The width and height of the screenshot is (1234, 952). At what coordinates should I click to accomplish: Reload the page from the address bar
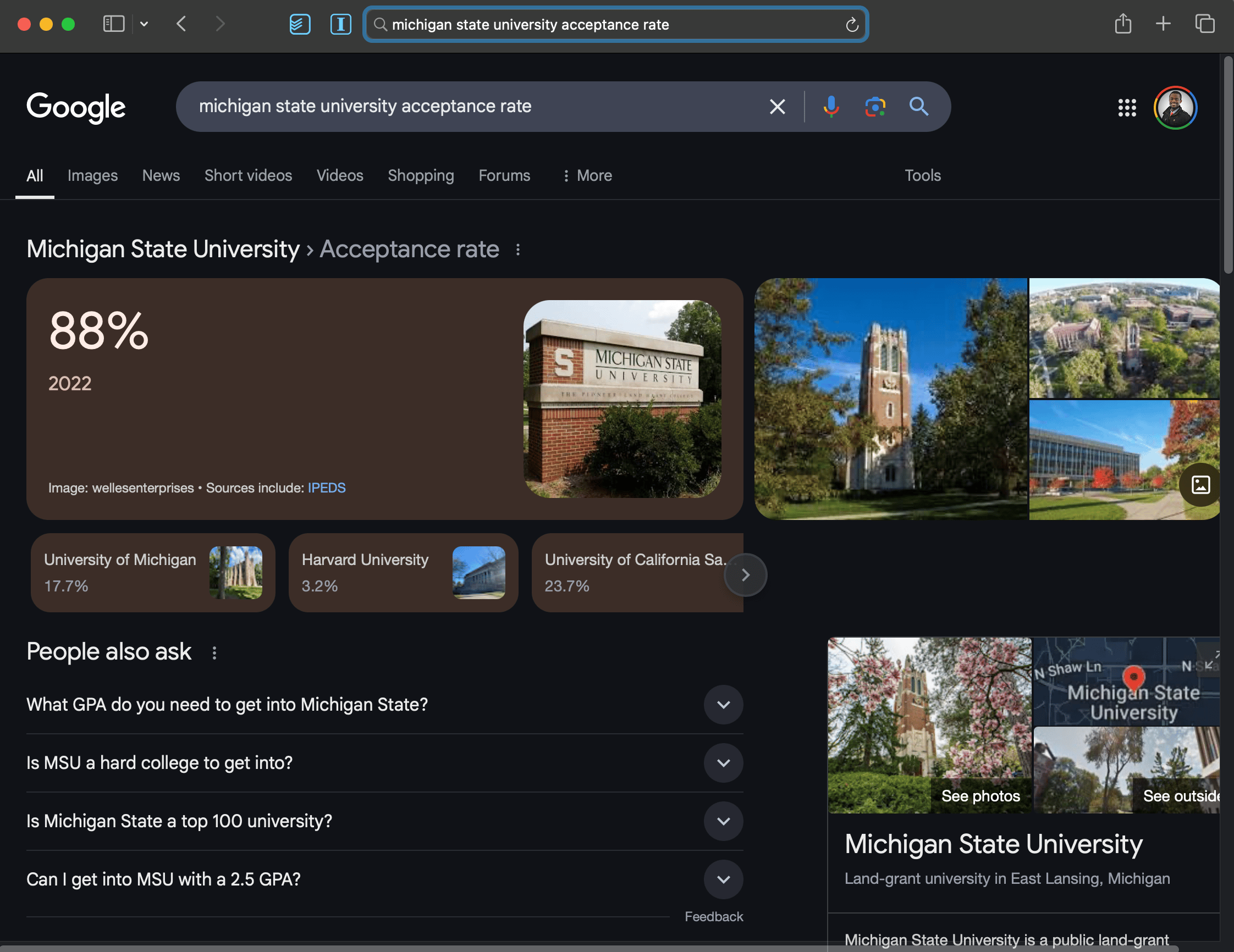(851, 25)
